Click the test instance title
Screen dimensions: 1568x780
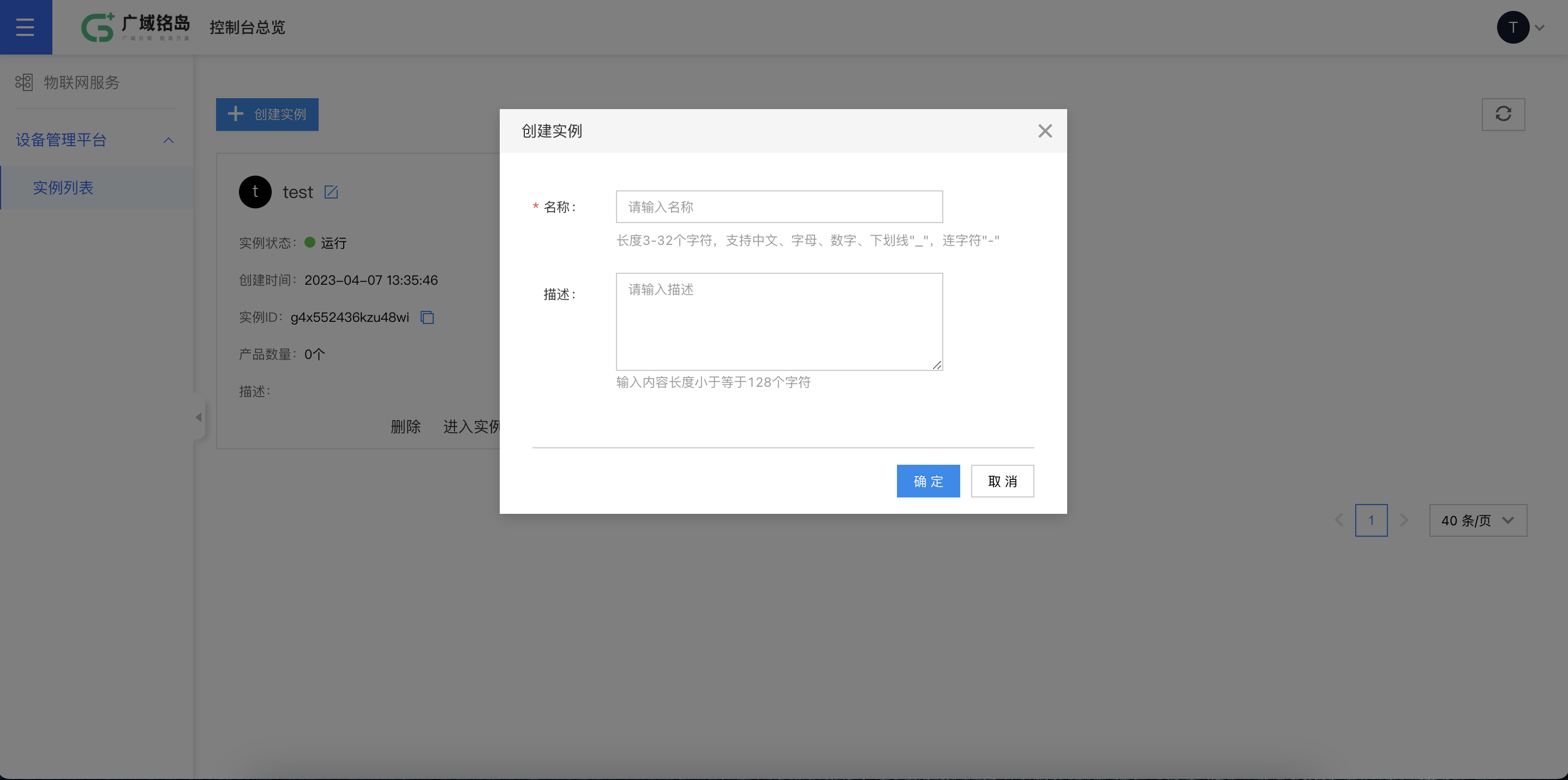298,192
